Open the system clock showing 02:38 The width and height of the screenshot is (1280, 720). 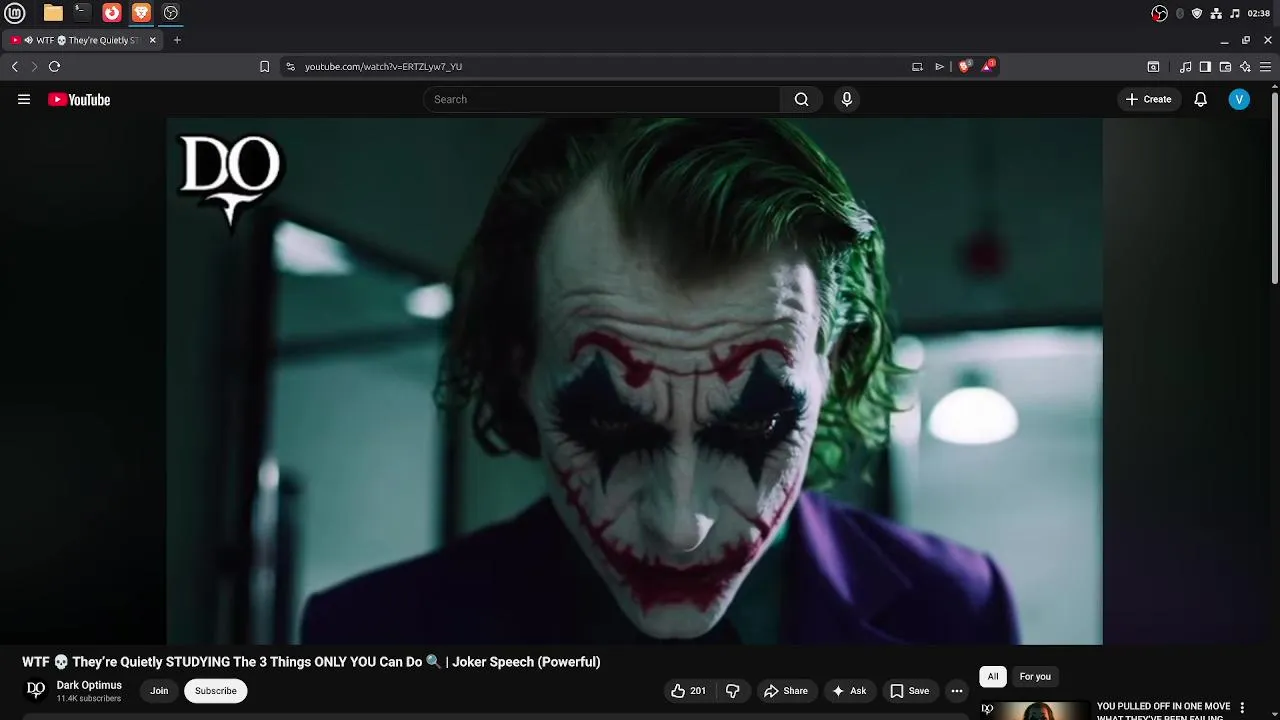point(1259,13)
